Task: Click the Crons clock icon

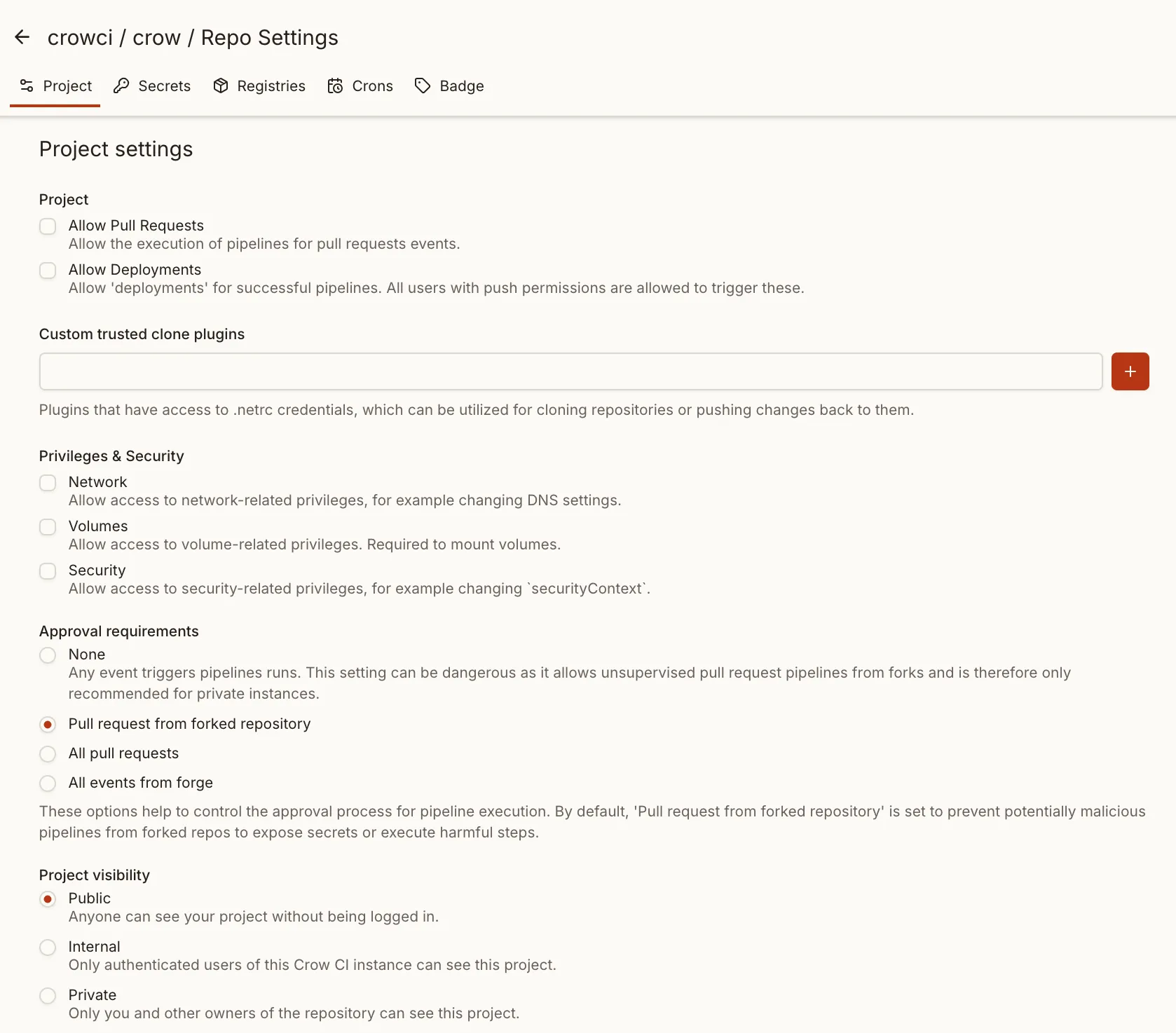Action: 334,85
